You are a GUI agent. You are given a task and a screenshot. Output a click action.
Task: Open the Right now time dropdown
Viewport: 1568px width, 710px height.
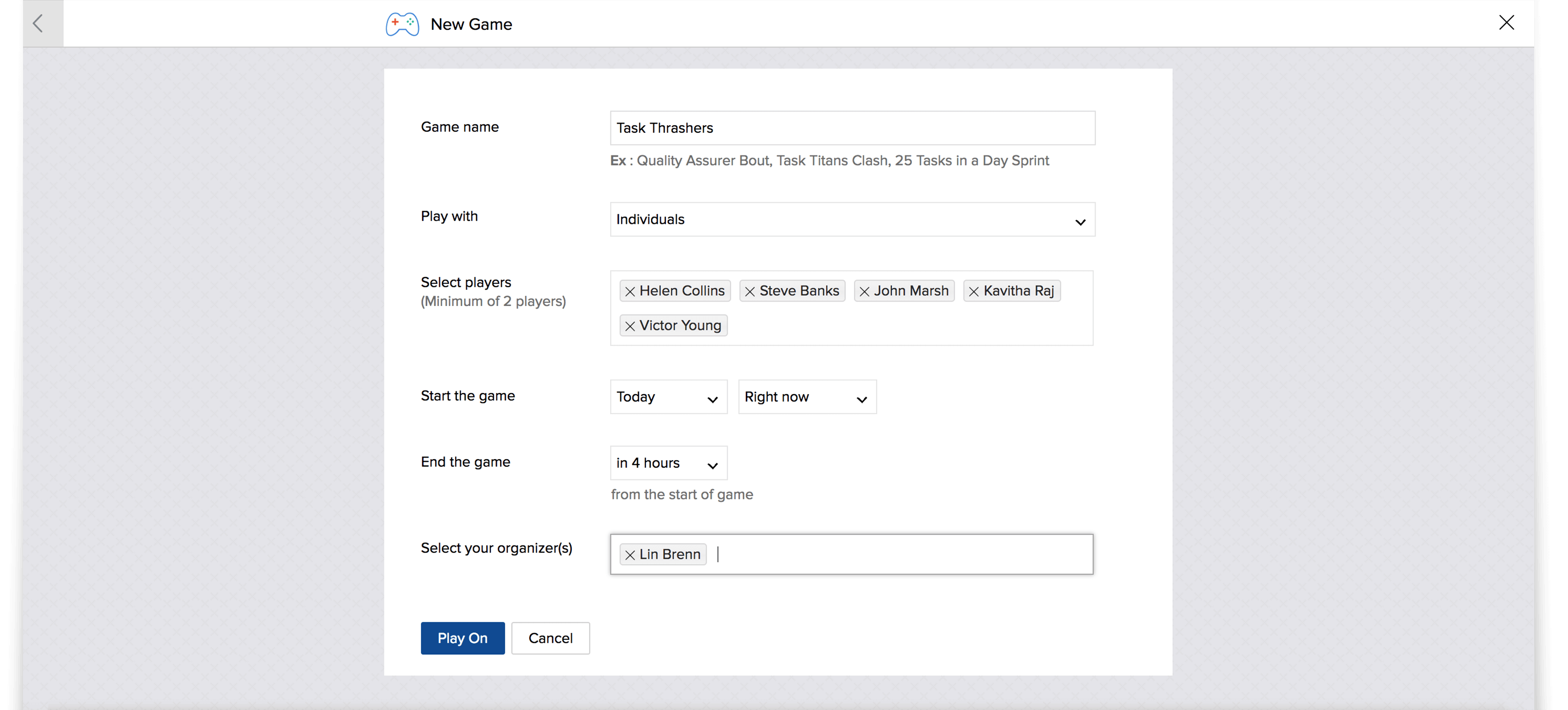tap(807, 397)
